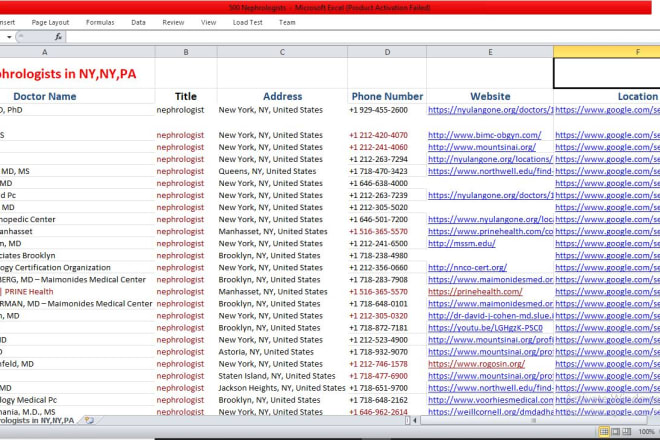Select the bold 'Title' header cell
The image size is (660, 440).
186,96
